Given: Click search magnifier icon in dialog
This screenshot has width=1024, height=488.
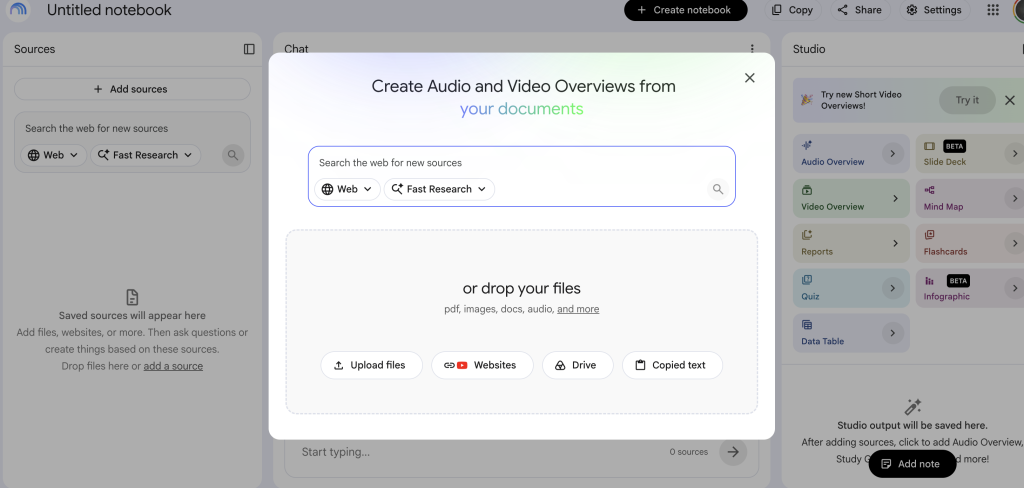Looking at the screenshot, I should pos(718,189).
